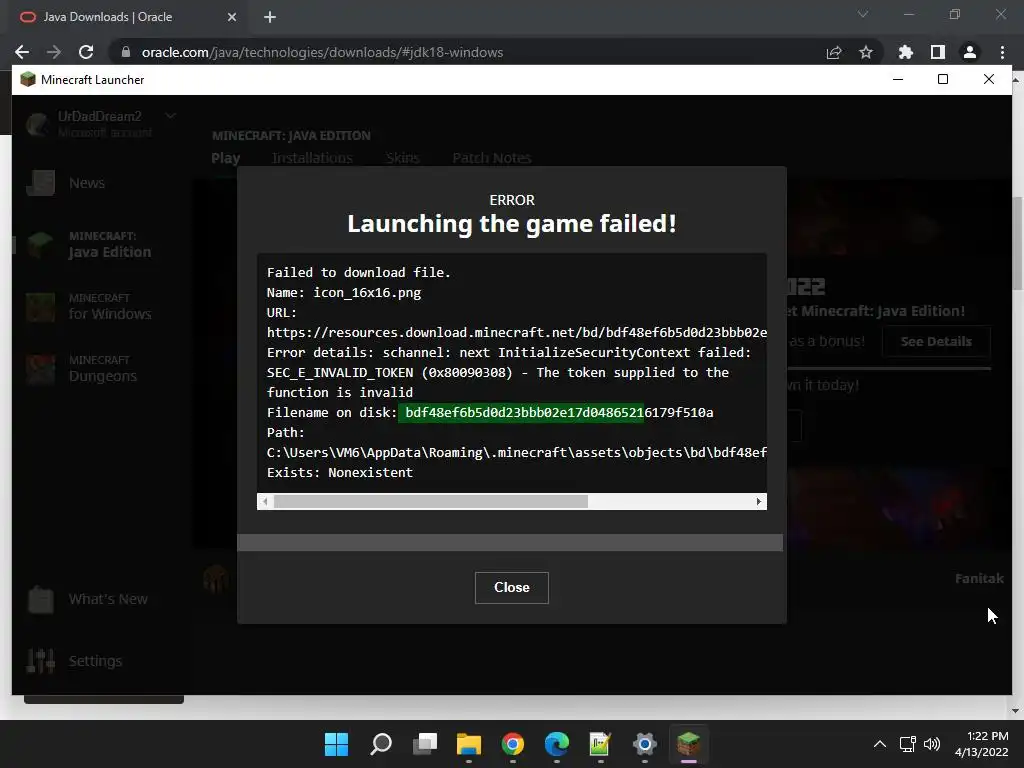Click the SEC_E_INVALID_TOKEN error line

tap(498, 372)
